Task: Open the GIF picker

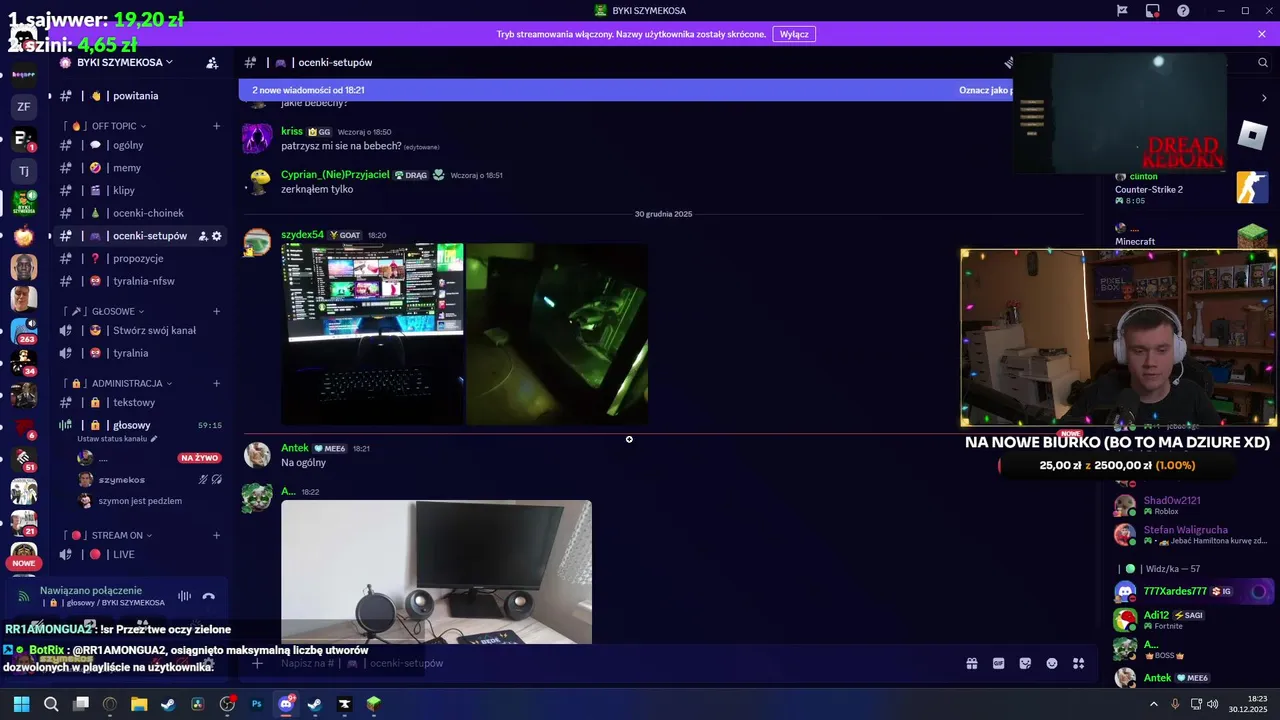Action: point(998,663)
